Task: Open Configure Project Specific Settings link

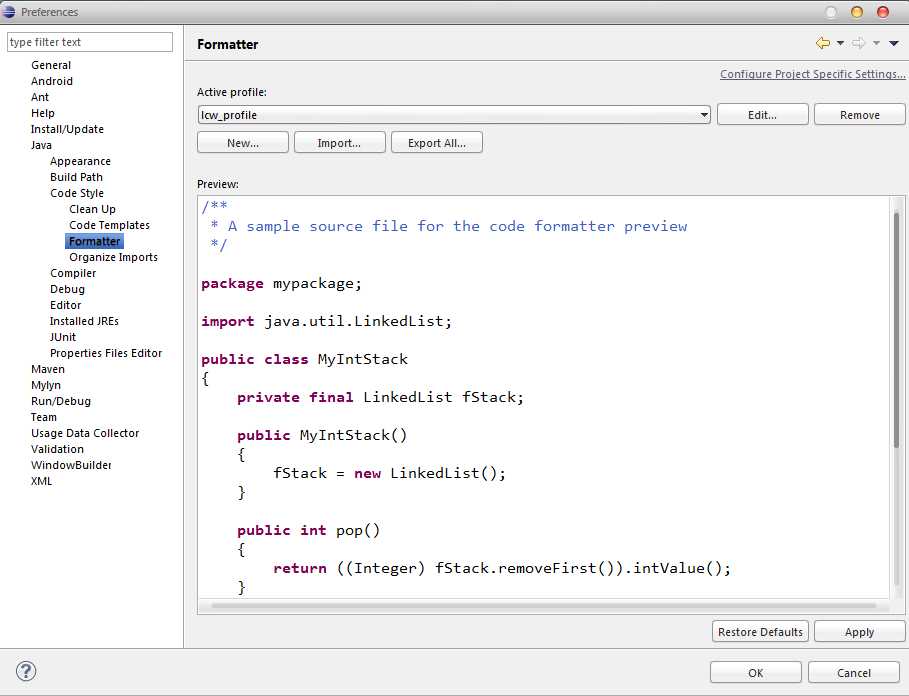Action: 812,74
